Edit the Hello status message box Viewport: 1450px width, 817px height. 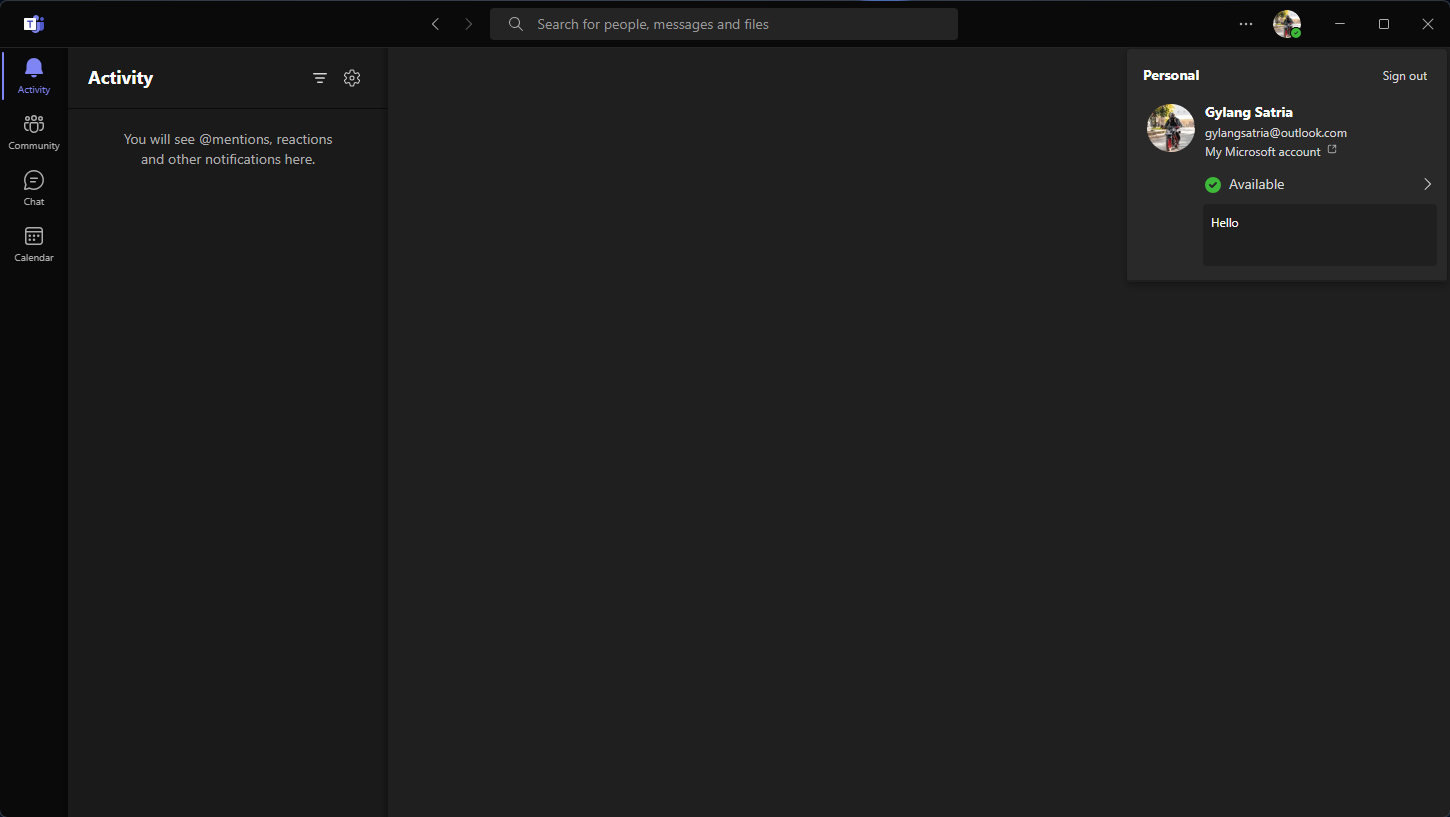point(1320,235)
